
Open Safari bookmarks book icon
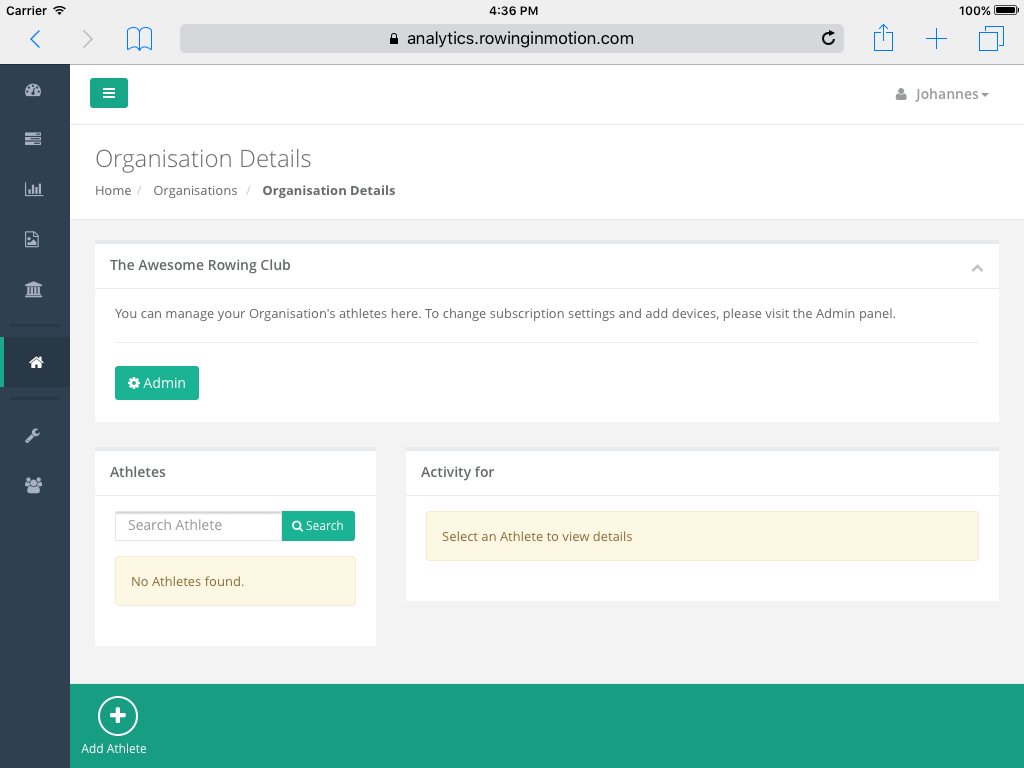tap(140, 39)
